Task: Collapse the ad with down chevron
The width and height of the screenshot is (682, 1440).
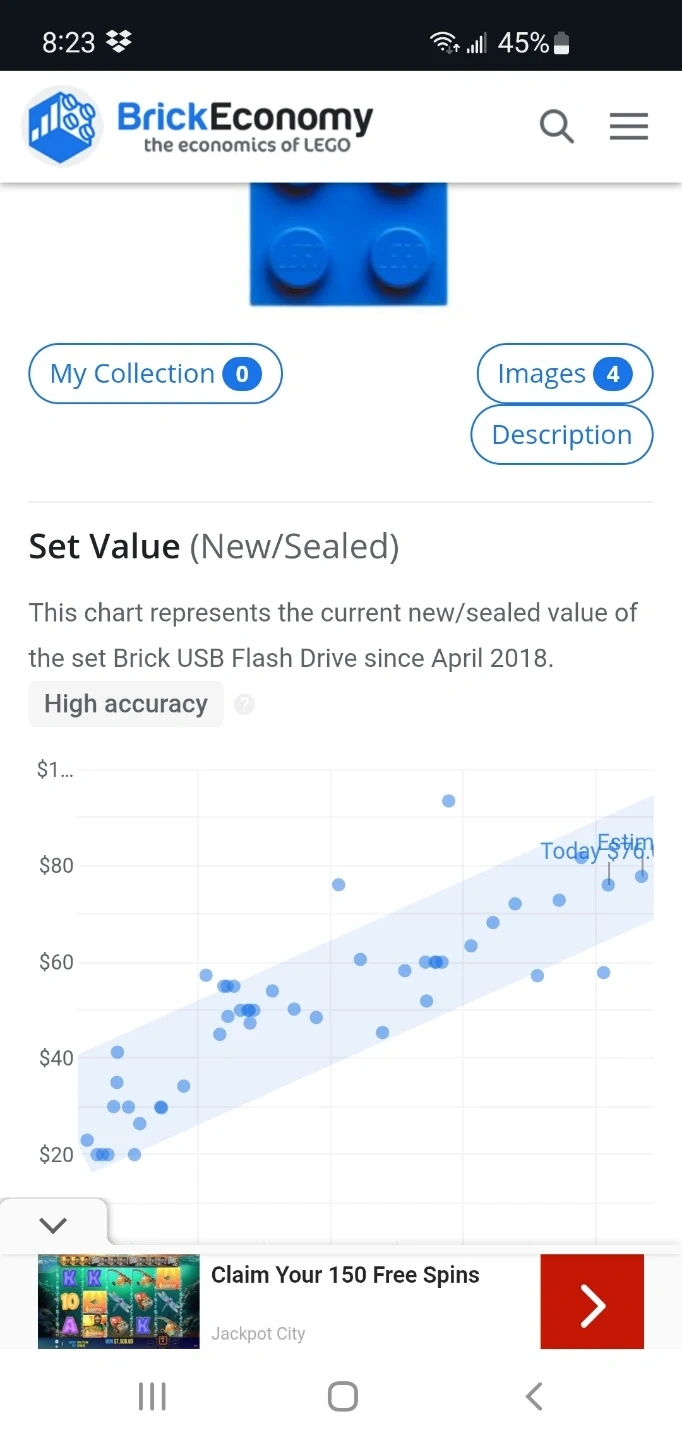Action: [x=53, y=1225]
